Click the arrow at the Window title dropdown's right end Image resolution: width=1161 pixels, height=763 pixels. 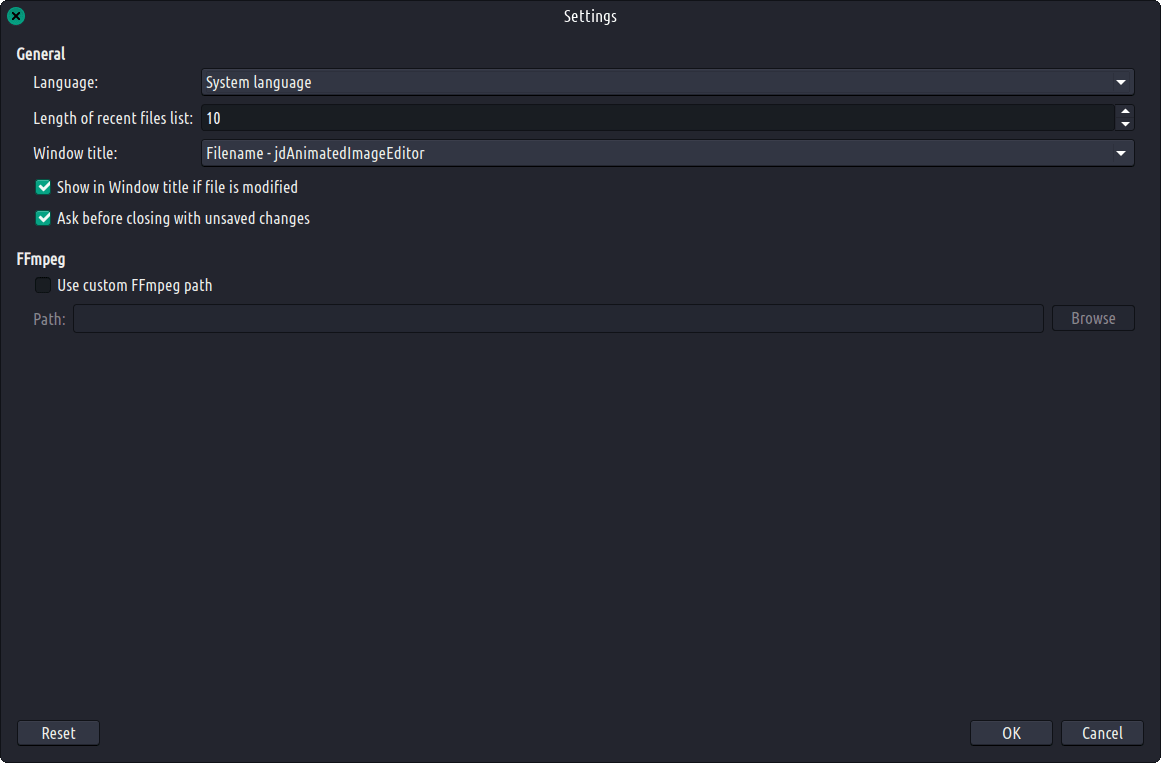click(x=1120, y=153)
